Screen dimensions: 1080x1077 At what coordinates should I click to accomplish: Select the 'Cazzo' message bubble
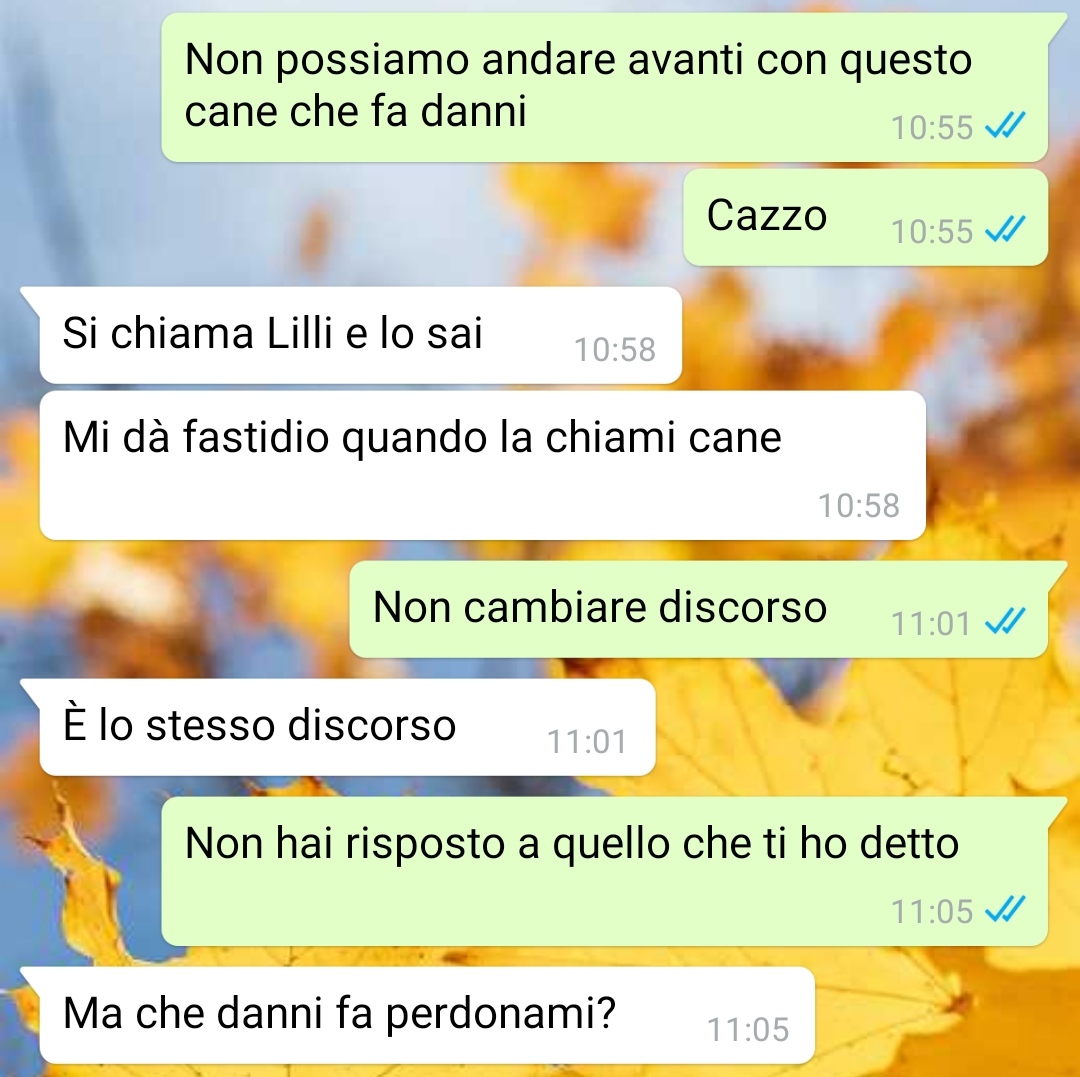click(x=866, y=218)
